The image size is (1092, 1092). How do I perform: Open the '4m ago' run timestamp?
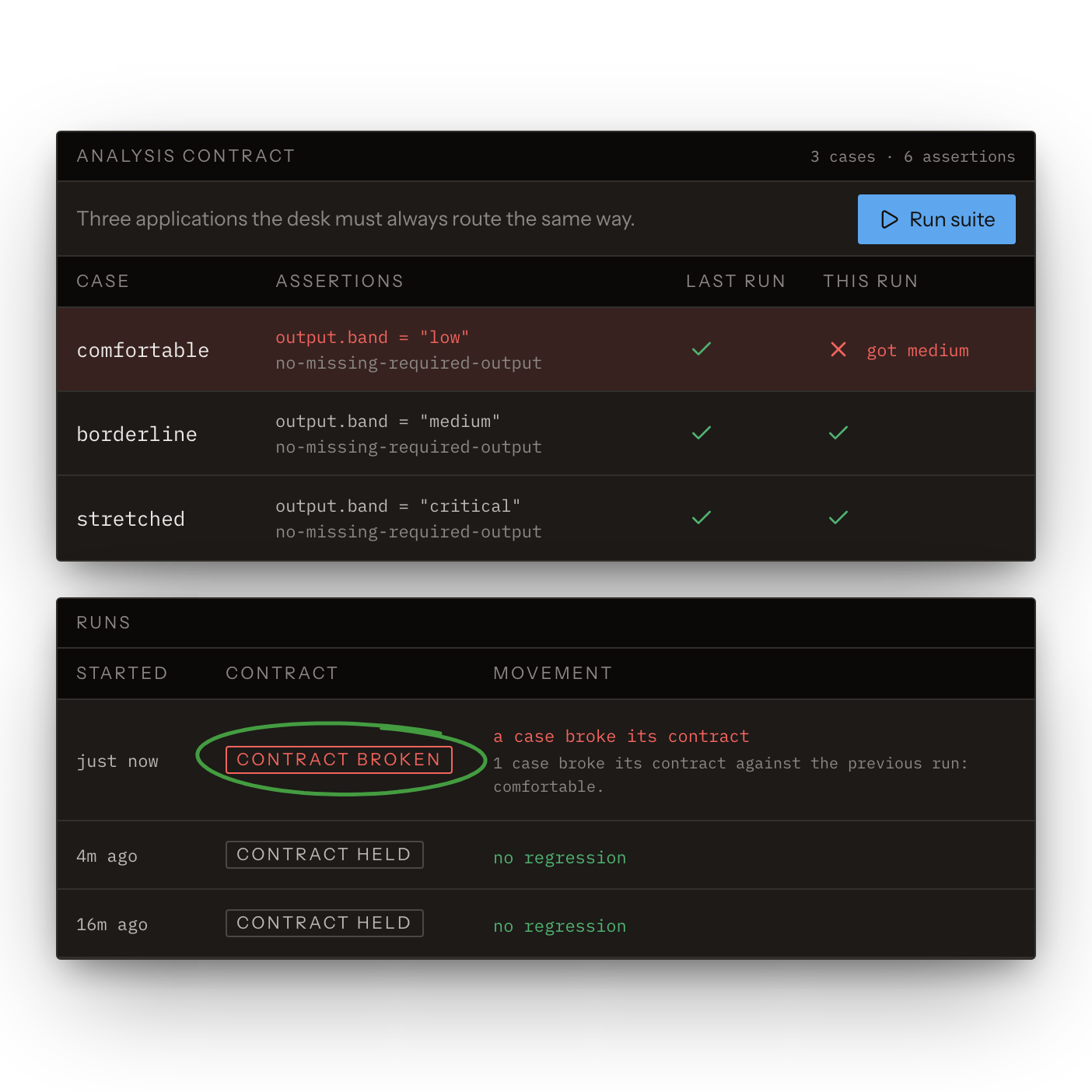pyautogui.click(x=107, y=856)
